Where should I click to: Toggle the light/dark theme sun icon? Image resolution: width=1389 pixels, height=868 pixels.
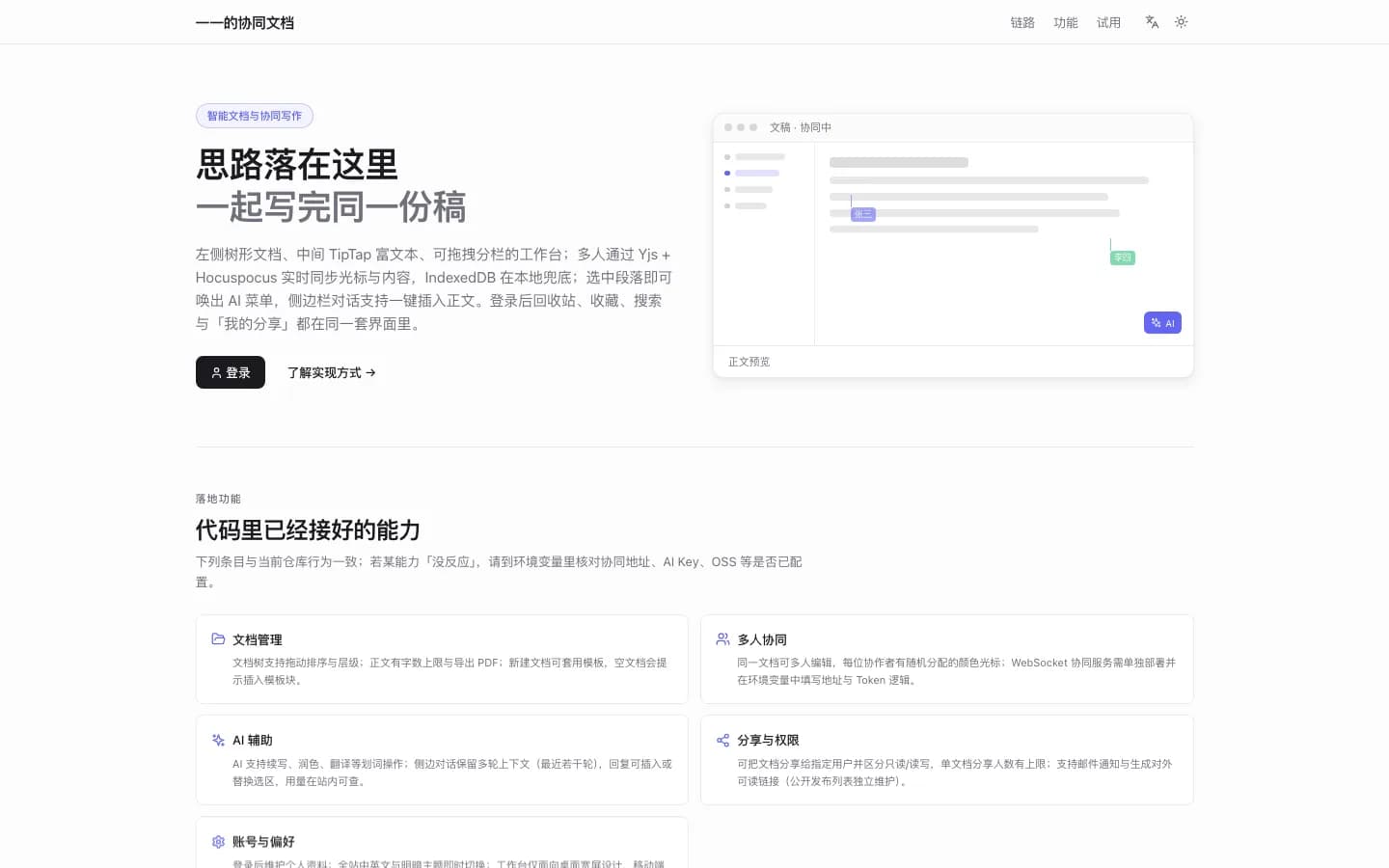(1181, 21)
